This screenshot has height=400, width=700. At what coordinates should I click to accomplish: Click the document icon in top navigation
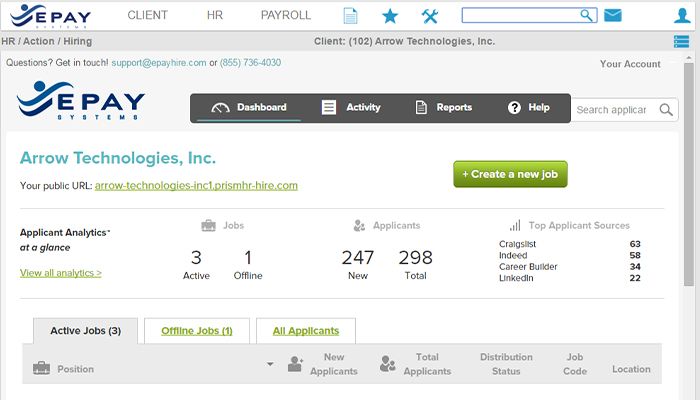(350, 16)
